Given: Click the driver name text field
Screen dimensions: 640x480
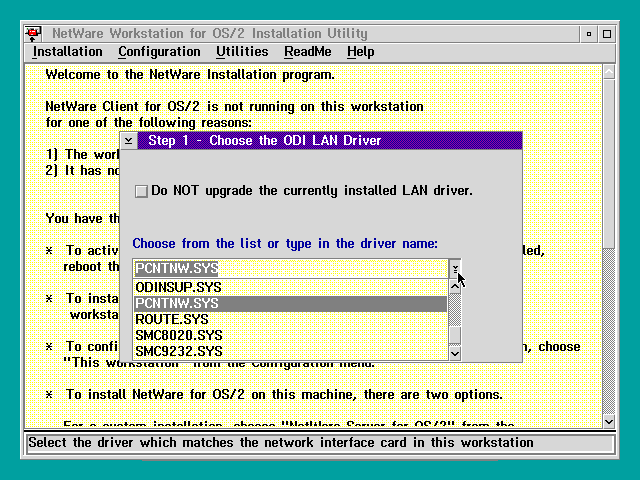Looking at the screenshot, I should (x=290, y=269).
